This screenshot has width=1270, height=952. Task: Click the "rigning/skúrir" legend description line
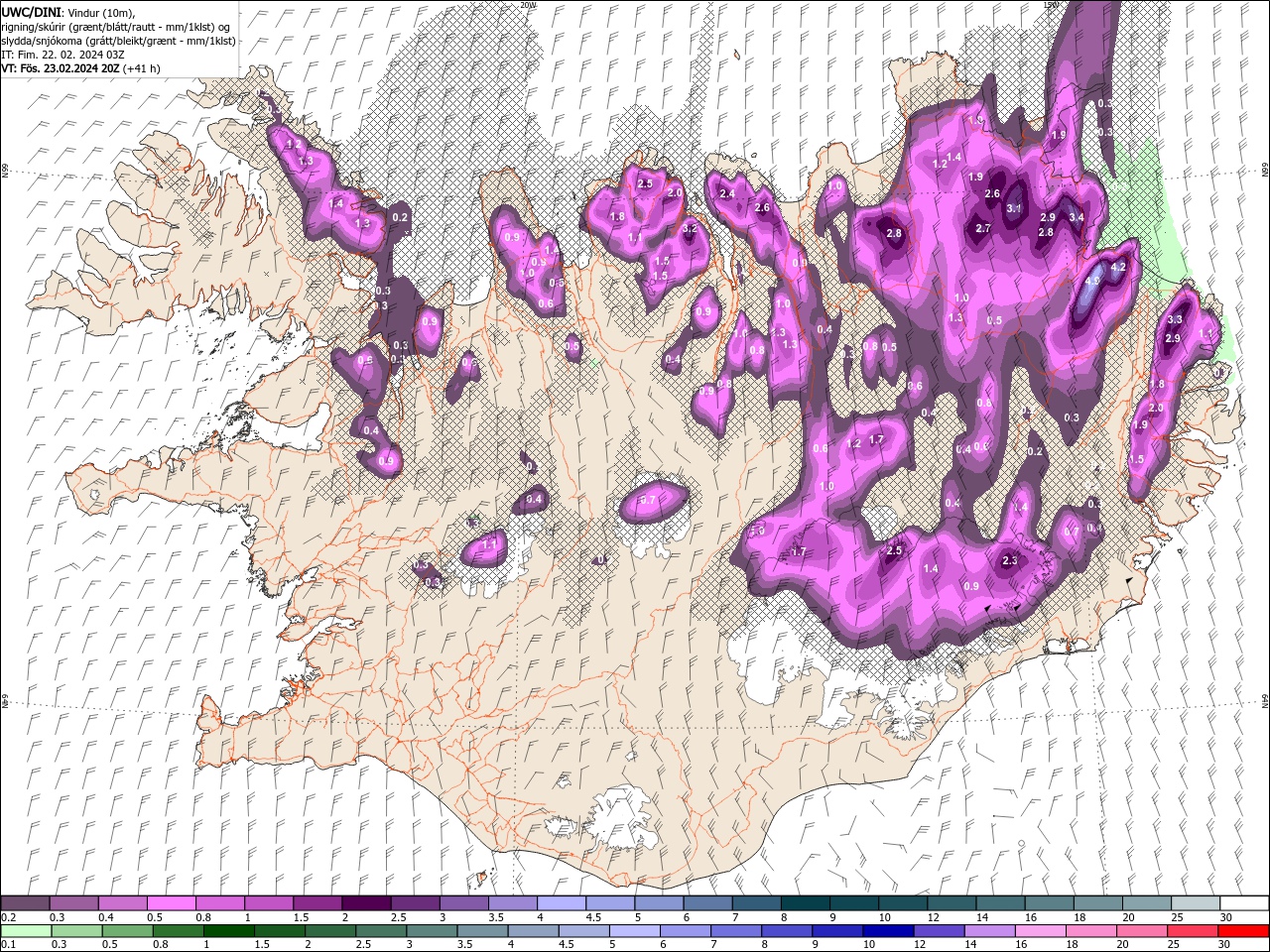[x=116, y=27]
